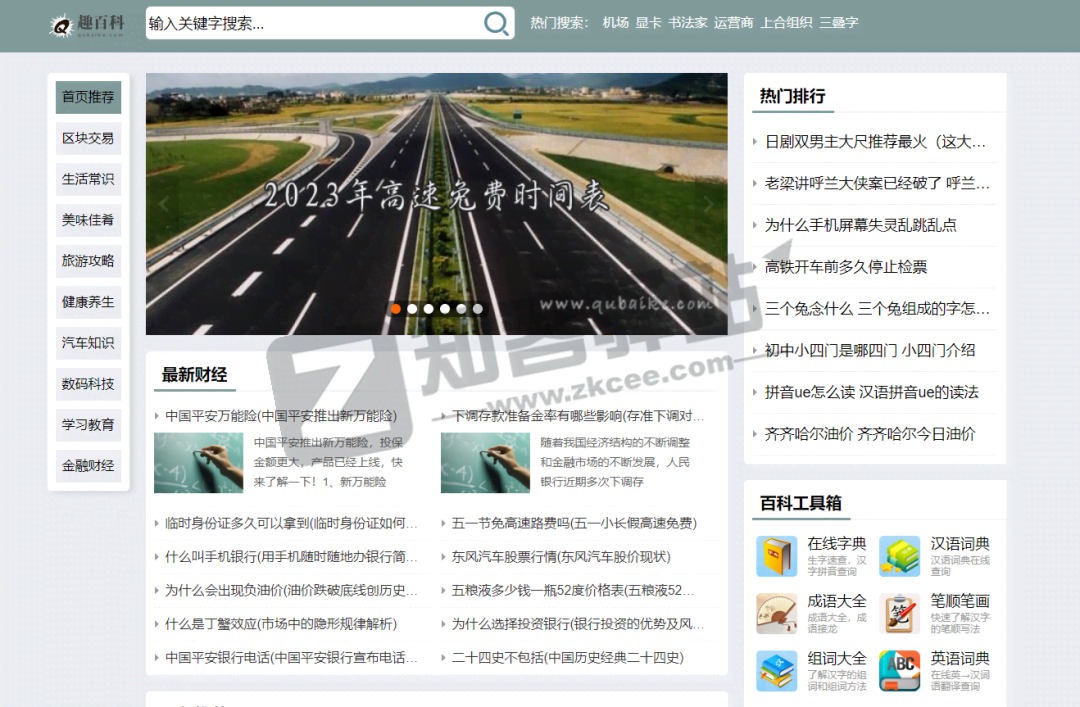The image size is (1080, 707).
Task: Select 首页推荐 in the sidebar menu
Action: (88, 97)
